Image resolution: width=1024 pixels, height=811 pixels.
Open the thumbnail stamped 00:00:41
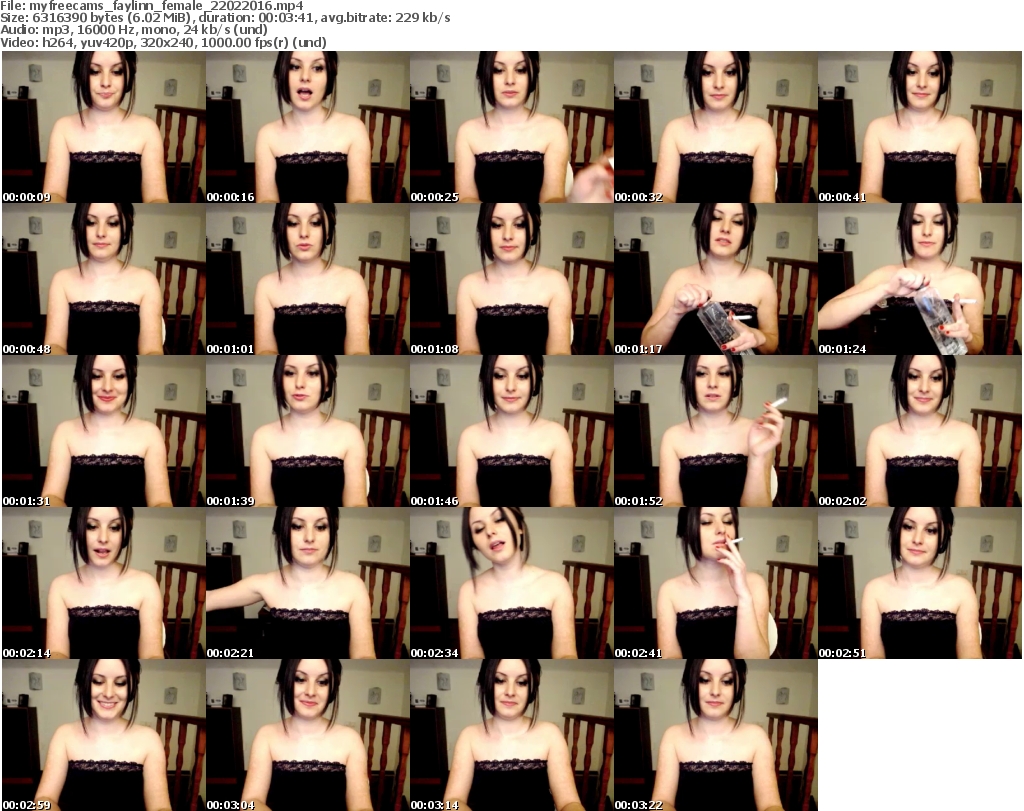tap(920, 127)
